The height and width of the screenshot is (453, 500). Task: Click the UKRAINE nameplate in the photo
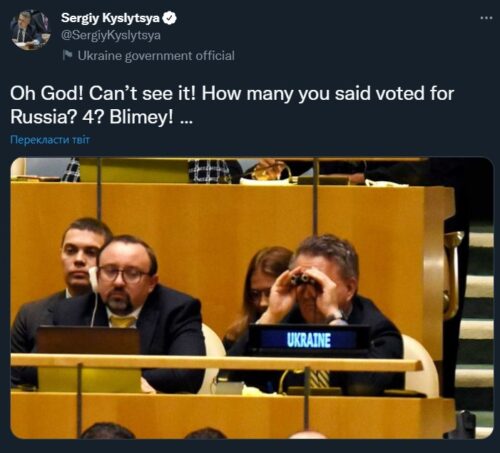pos(309,340)
